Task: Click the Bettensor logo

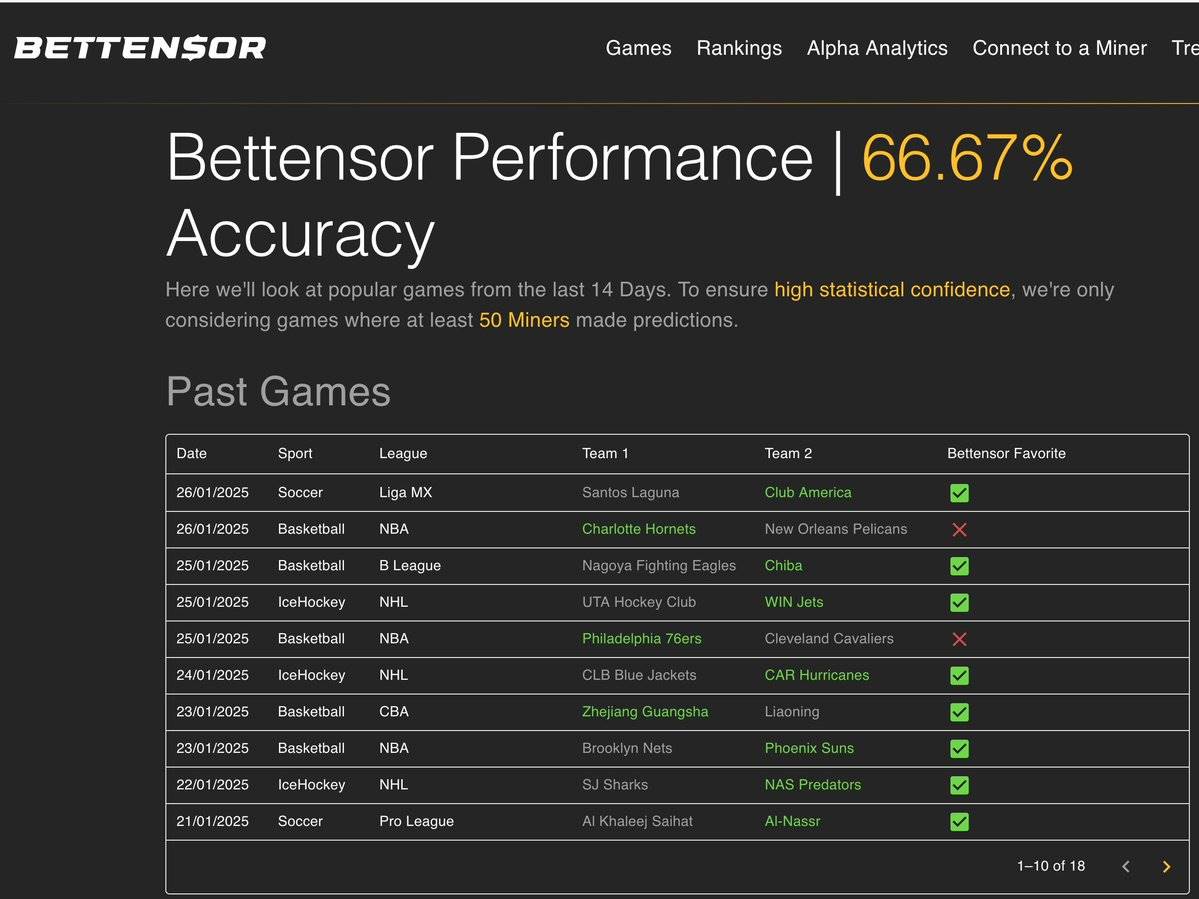Action: point(140,48)
